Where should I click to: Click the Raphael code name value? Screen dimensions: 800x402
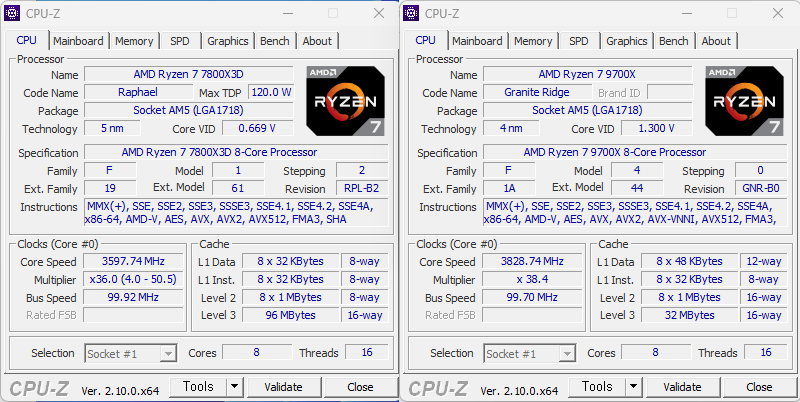pos(138,92)
